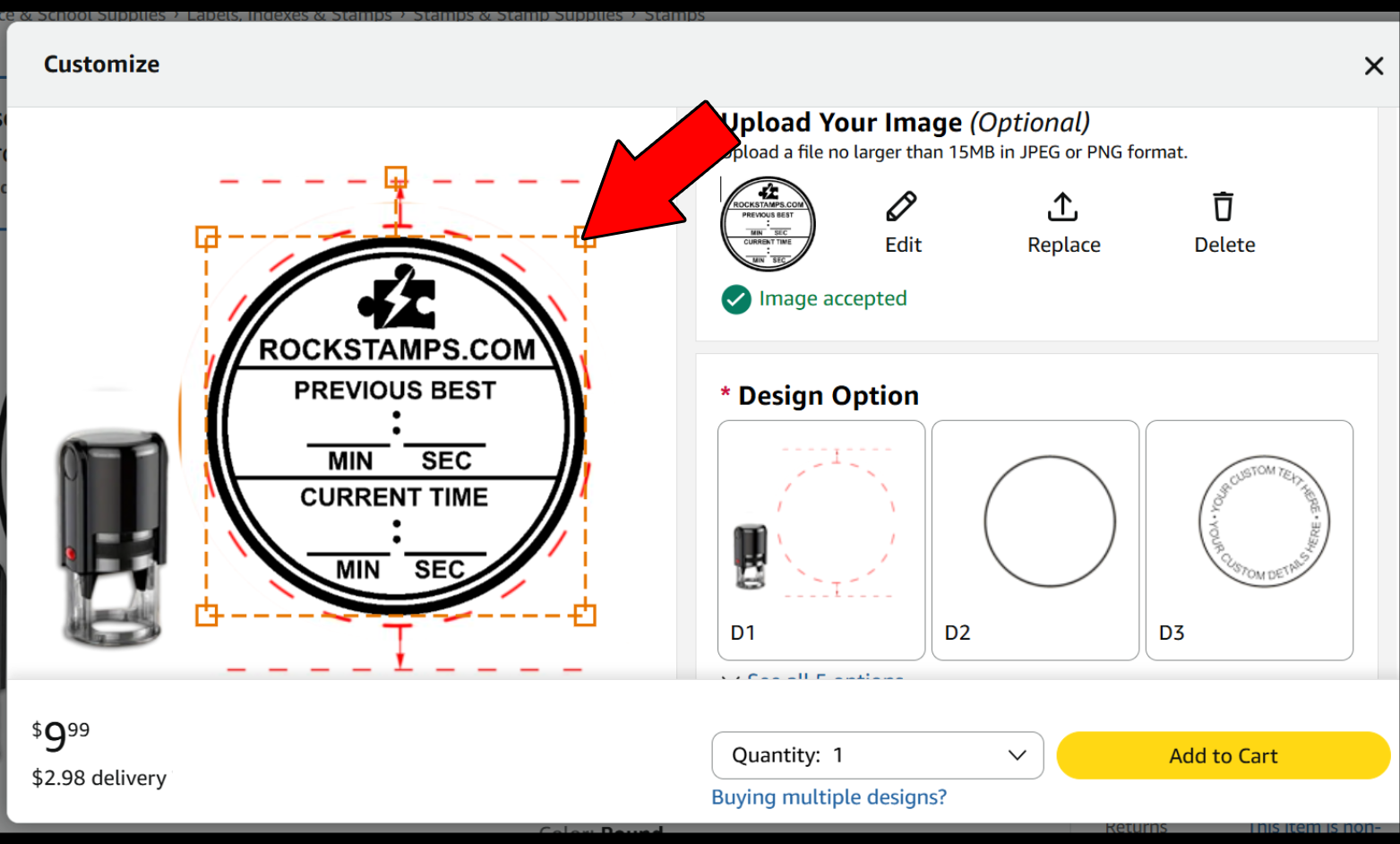The height and width of the screenshot is (844, 1400).
Task: Click the Image accepted status text
Action: (x=833, y=298)
